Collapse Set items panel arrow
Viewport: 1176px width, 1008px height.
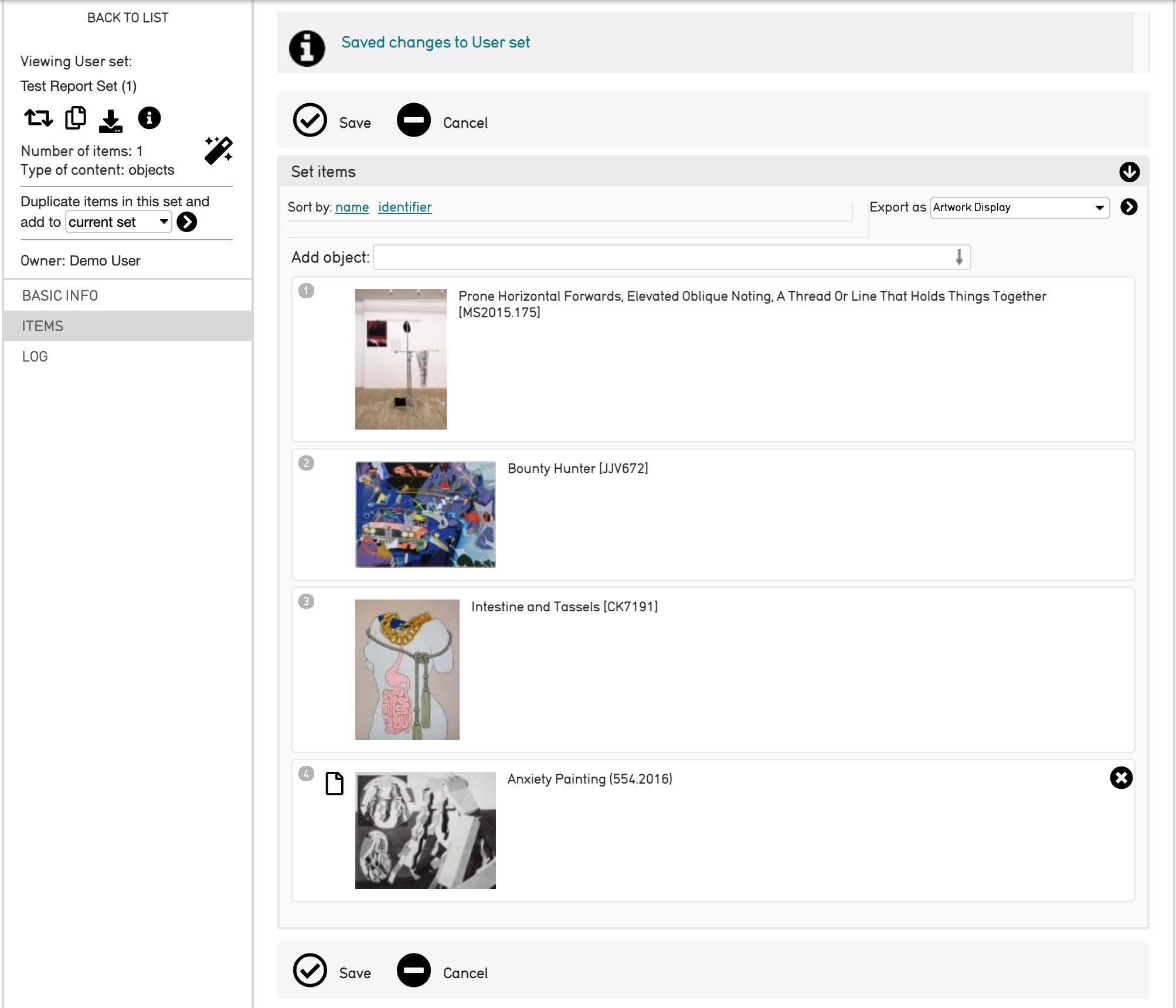click(1129, 172)
